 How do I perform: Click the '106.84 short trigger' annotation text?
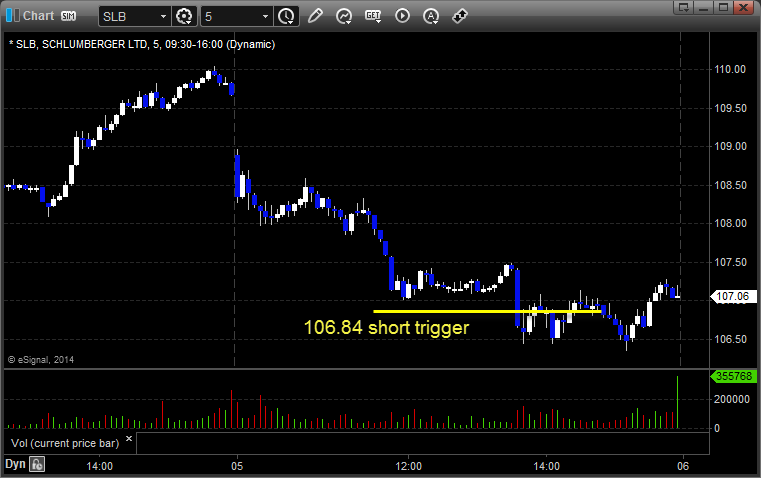[x=386, y=328]
